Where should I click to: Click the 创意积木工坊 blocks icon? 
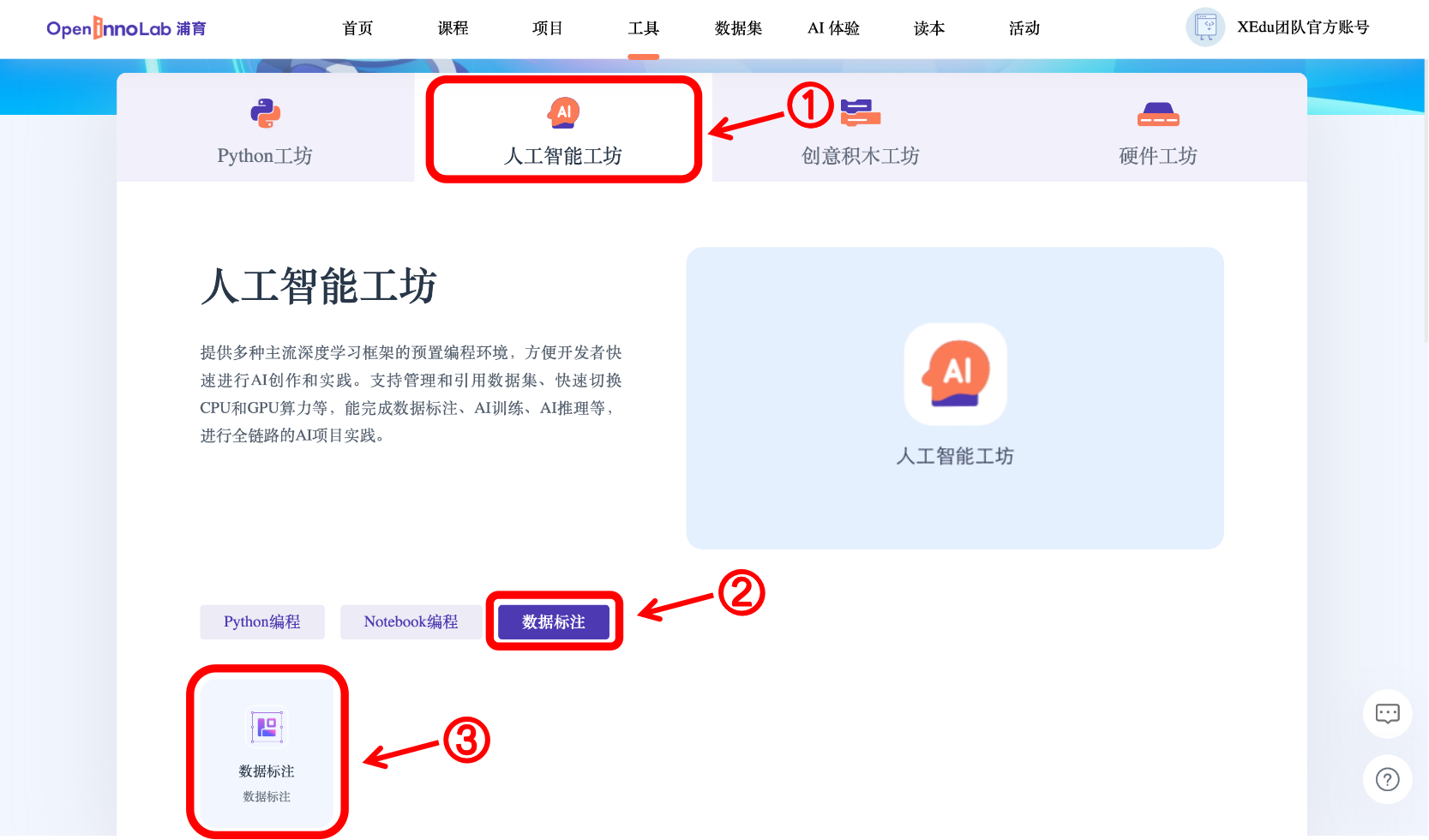(860, 113)
